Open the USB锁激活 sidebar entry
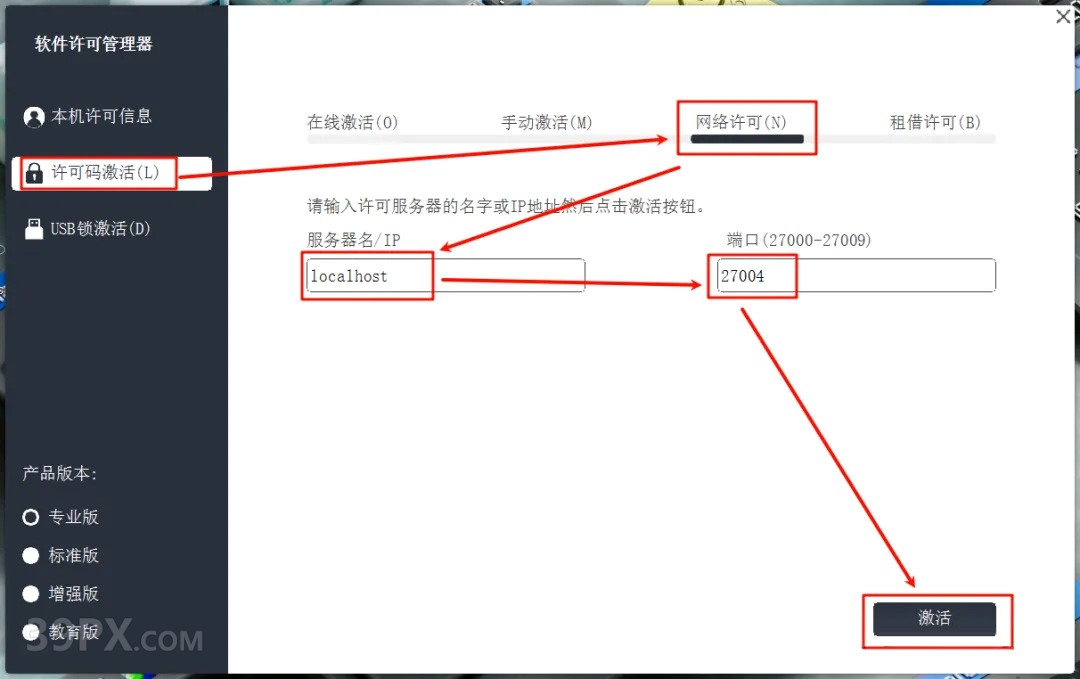The image size is (1080, 679). coord(99,228)
